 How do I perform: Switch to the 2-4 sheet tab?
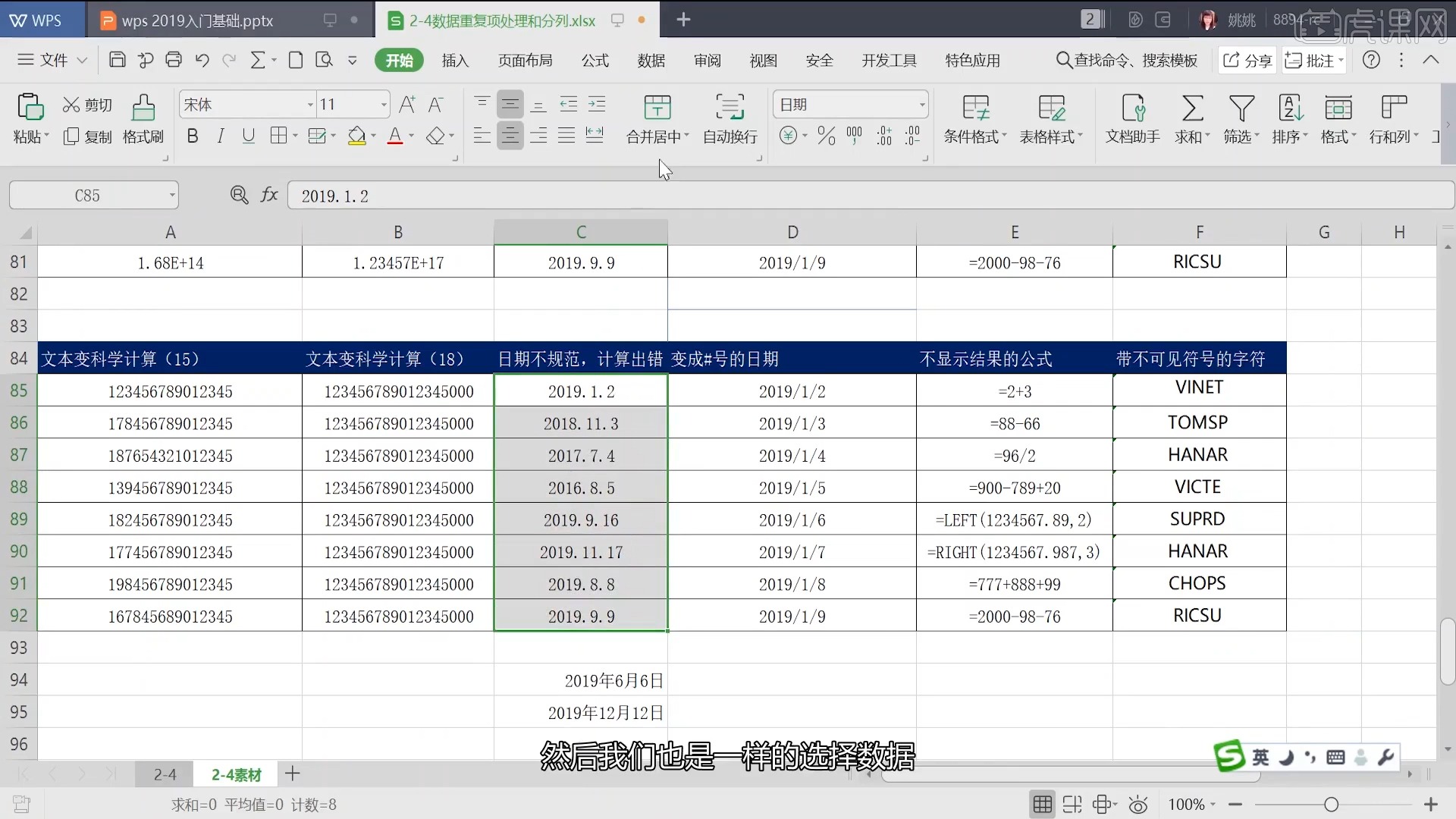point(165,774)
